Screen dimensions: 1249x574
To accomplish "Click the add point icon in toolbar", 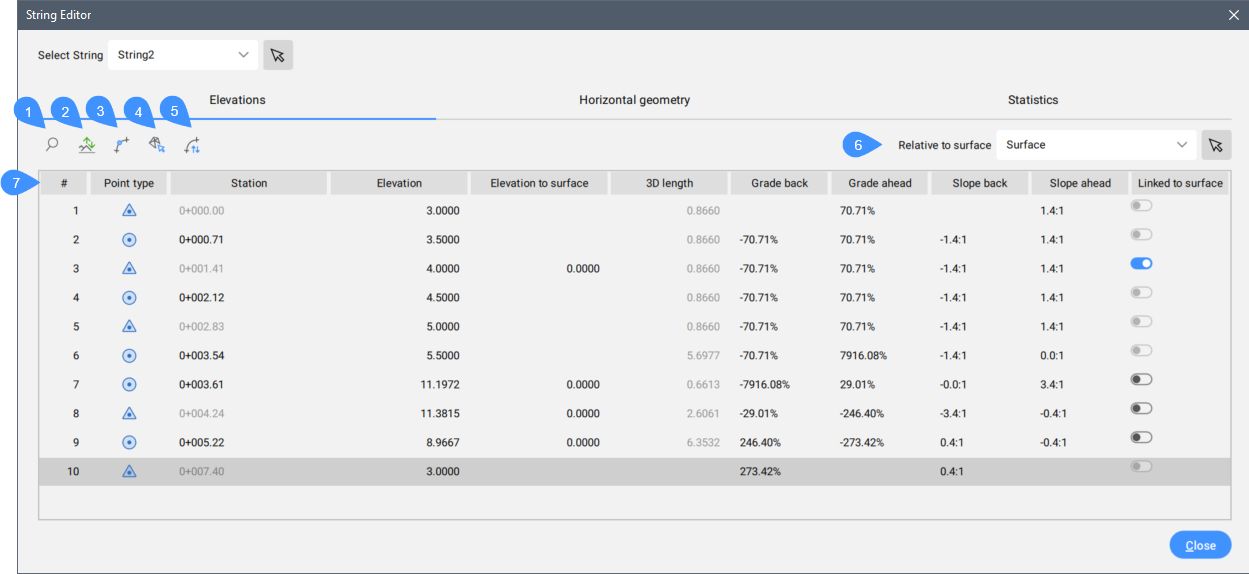I will point(122,145).
